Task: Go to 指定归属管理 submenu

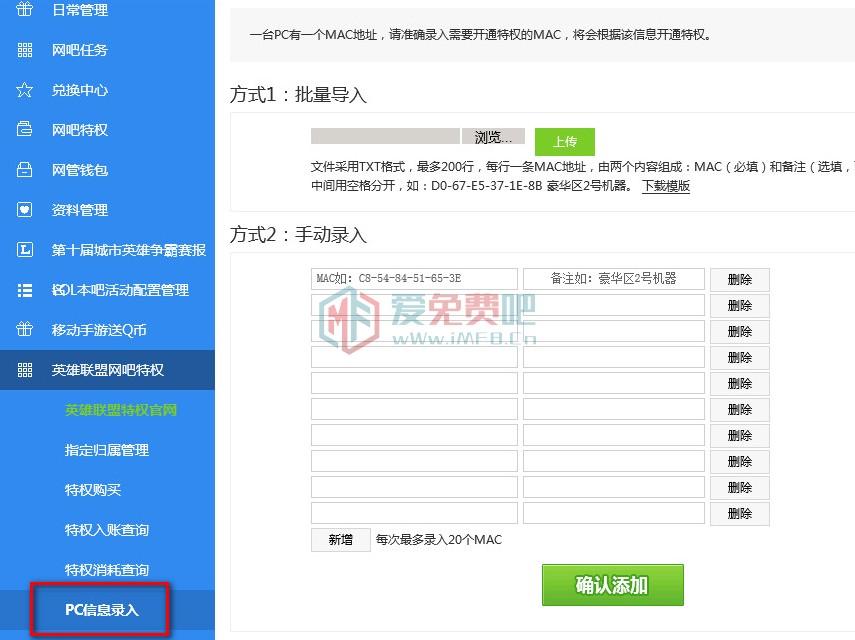Action: pyautogui.click(x=107, y=450)
